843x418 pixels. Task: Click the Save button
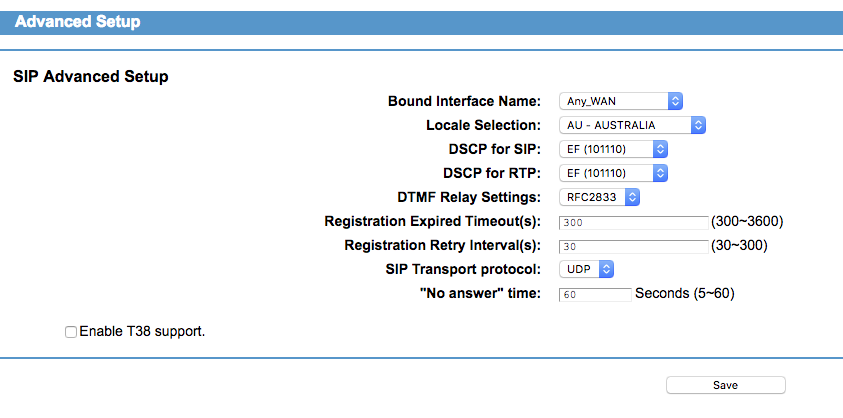[725, 385]
